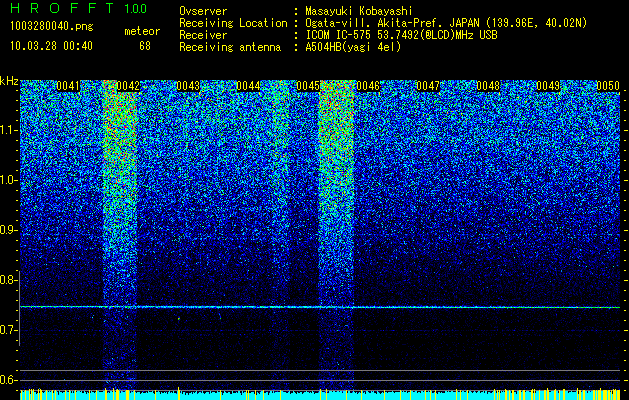Screen dimensions: 629x400
Task: Click the 1.0 frequency axis label
Action: 8,180
